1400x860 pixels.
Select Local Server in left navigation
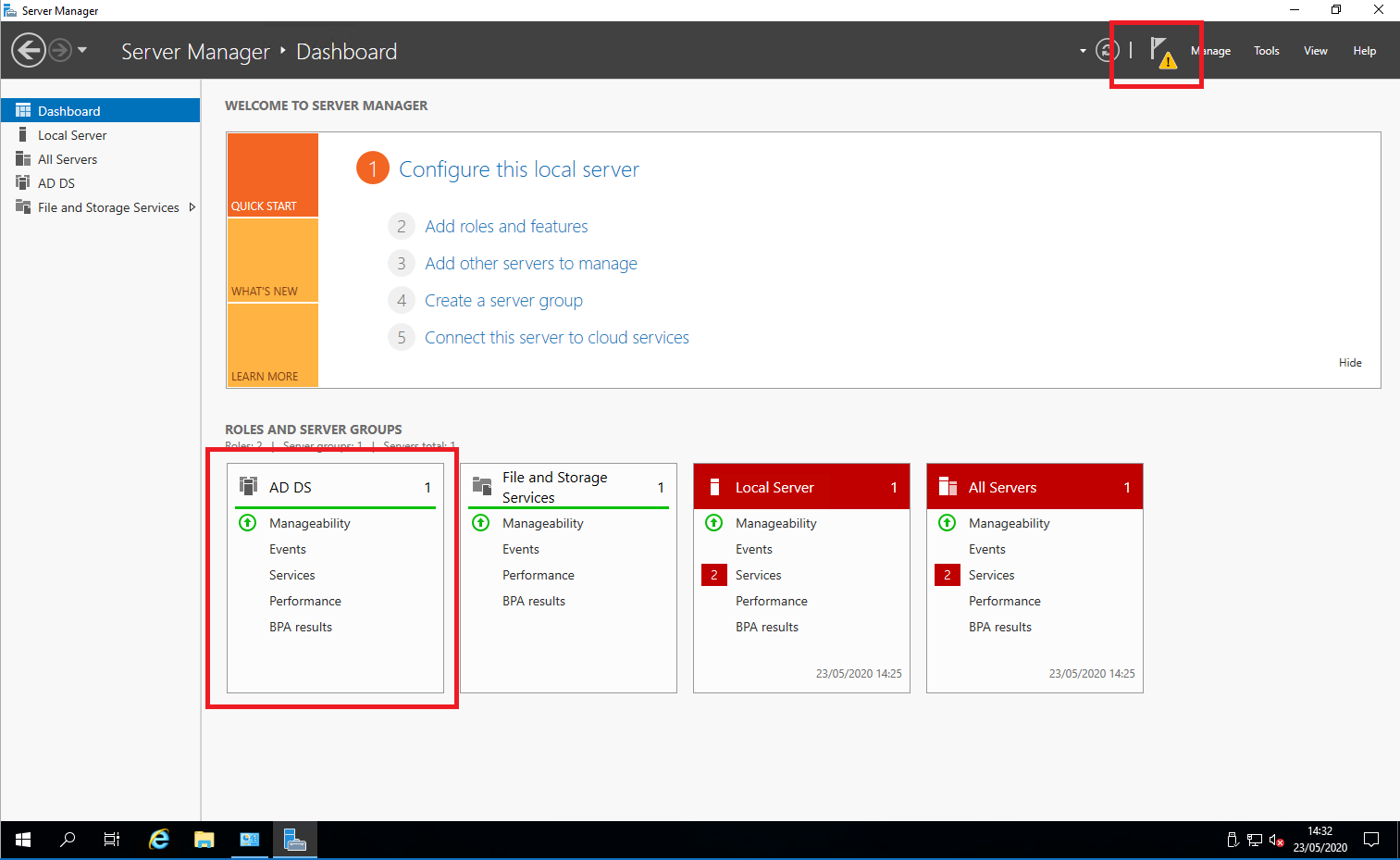click(100, 135)
